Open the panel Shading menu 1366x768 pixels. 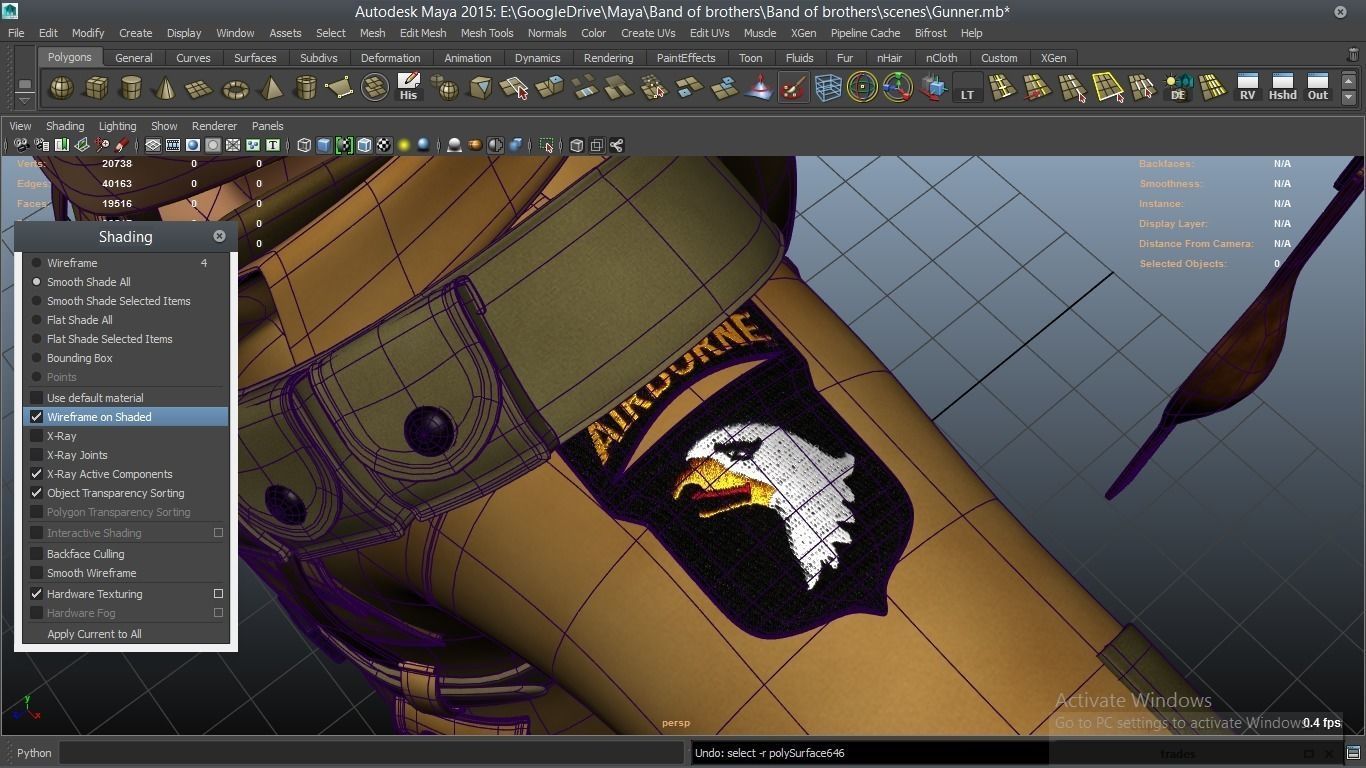coord(65,126)
